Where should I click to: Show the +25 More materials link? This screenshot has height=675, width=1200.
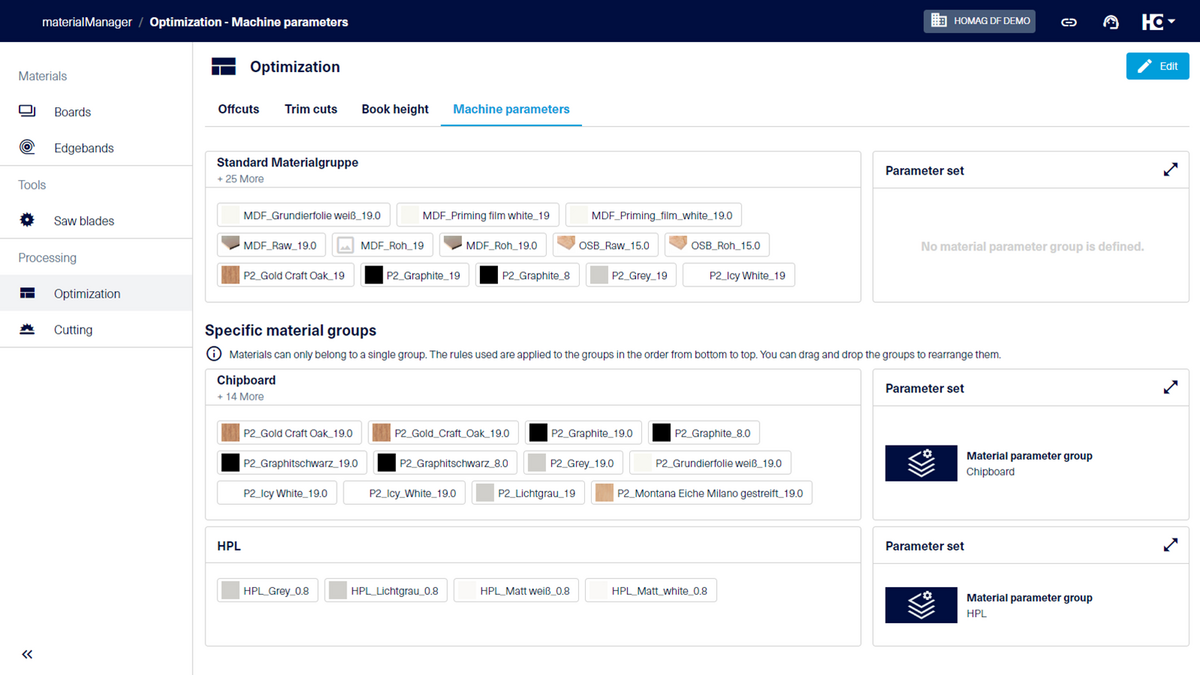(240, 179)
